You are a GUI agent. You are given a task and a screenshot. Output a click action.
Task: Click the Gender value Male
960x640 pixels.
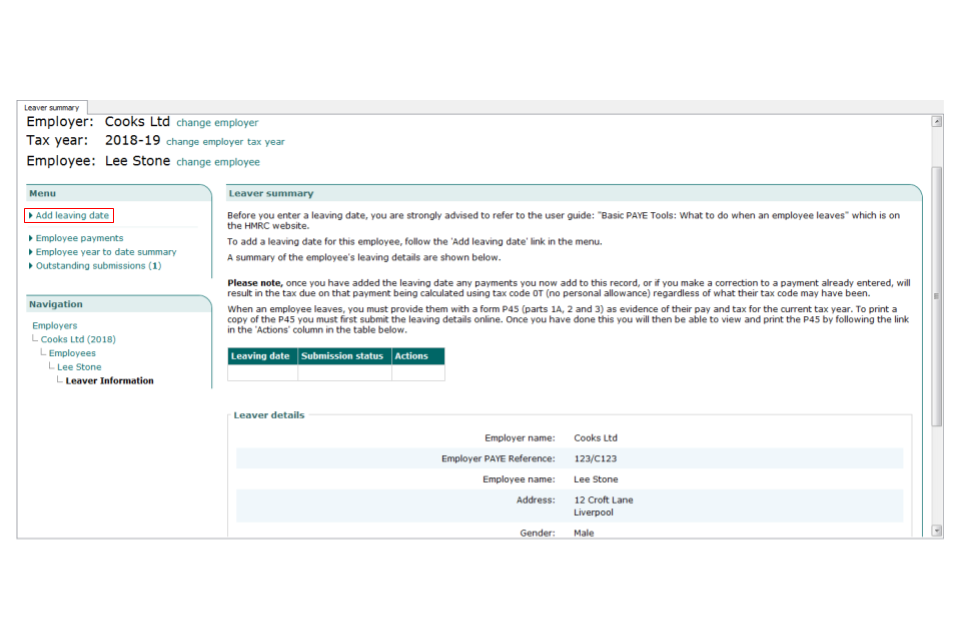tap(583, 533)
